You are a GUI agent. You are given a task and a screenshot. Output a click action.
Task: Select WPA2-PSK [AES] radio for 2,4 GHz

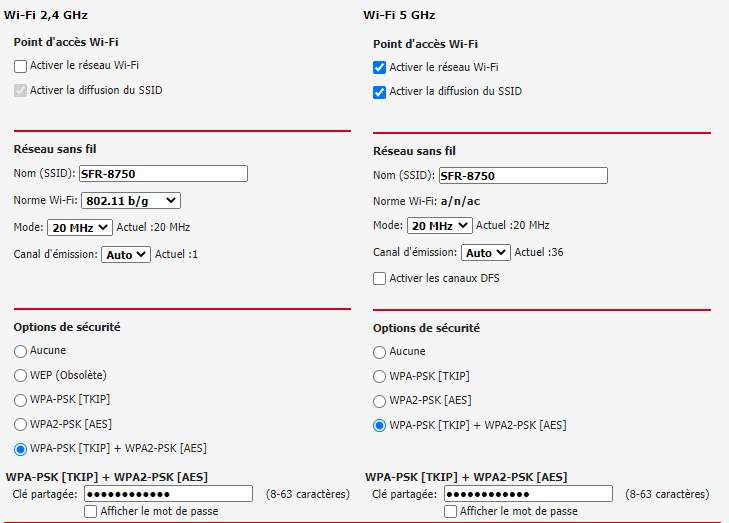[x=20, y=424]
